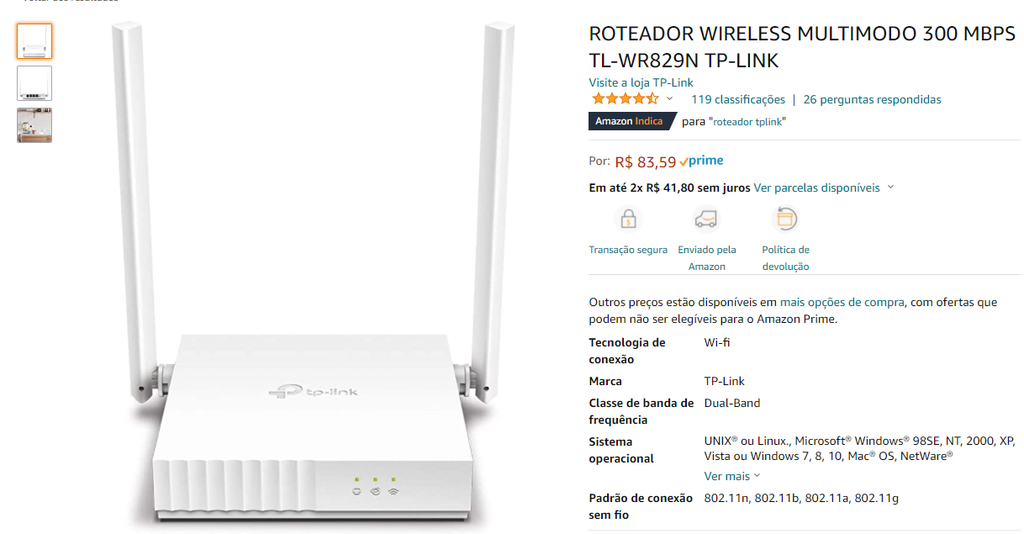Click the mais opções de compra link

(842, 302)
